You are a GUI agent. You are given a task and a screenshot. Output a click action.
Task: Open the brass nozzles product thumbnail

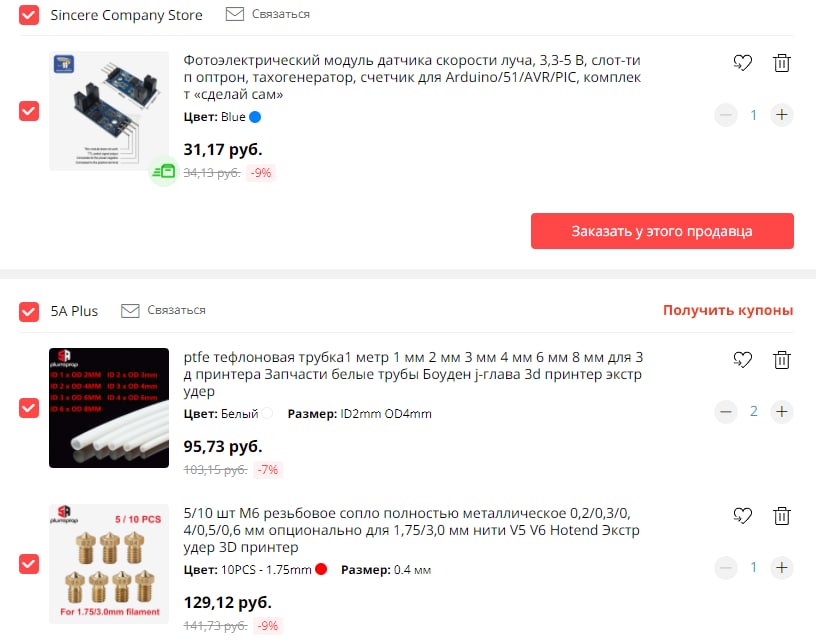coord(109,564)
